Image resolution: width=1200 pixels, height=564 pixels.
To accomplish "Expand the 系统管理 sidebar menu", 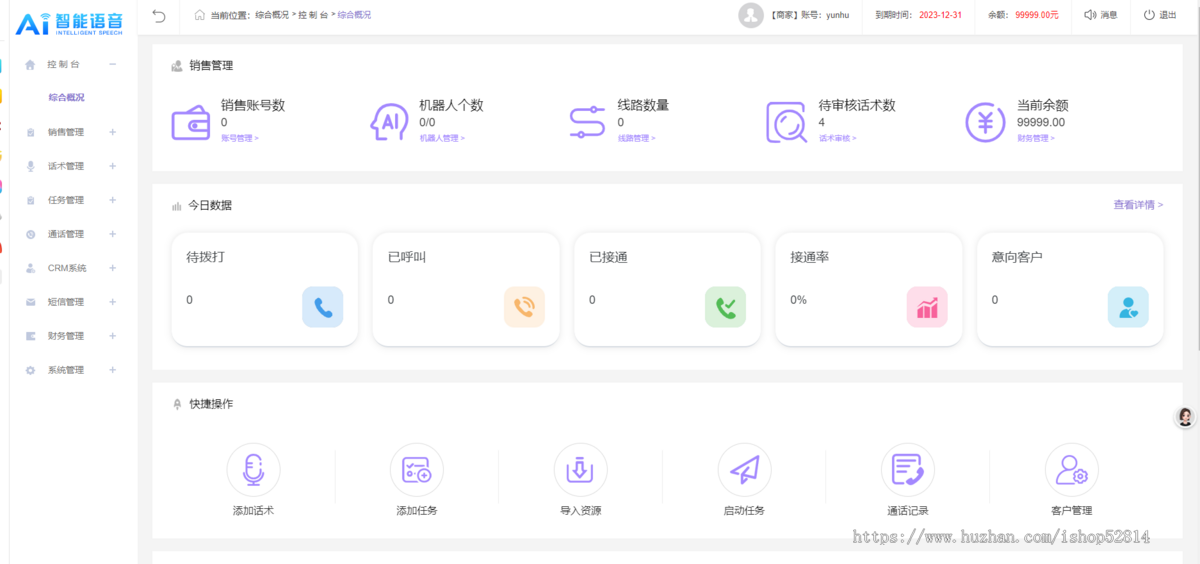I will coord(112,370).
